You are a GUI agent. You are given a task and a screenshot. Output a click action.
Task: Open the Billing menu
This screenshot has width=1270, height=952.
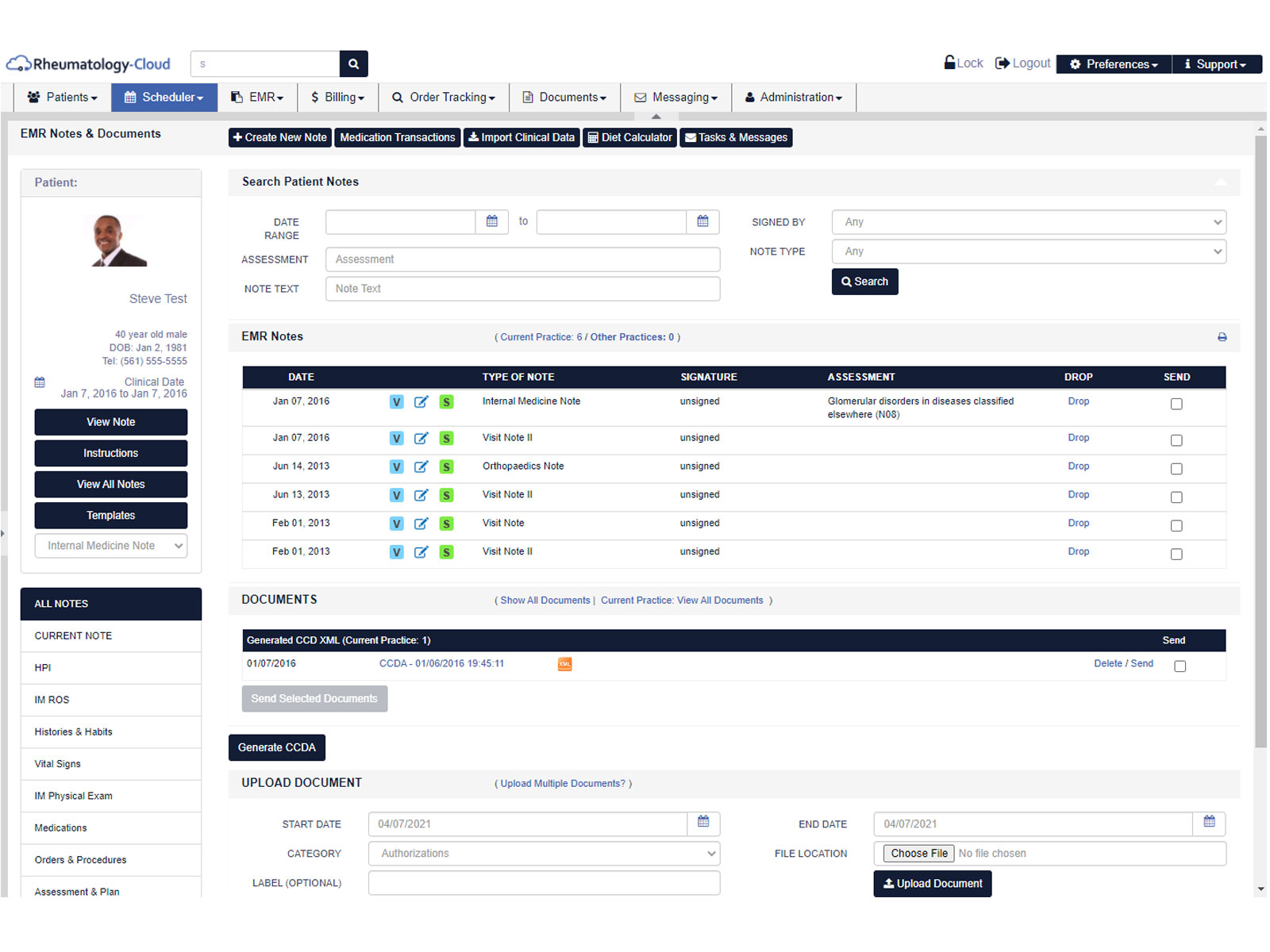[x=338, y=97]
